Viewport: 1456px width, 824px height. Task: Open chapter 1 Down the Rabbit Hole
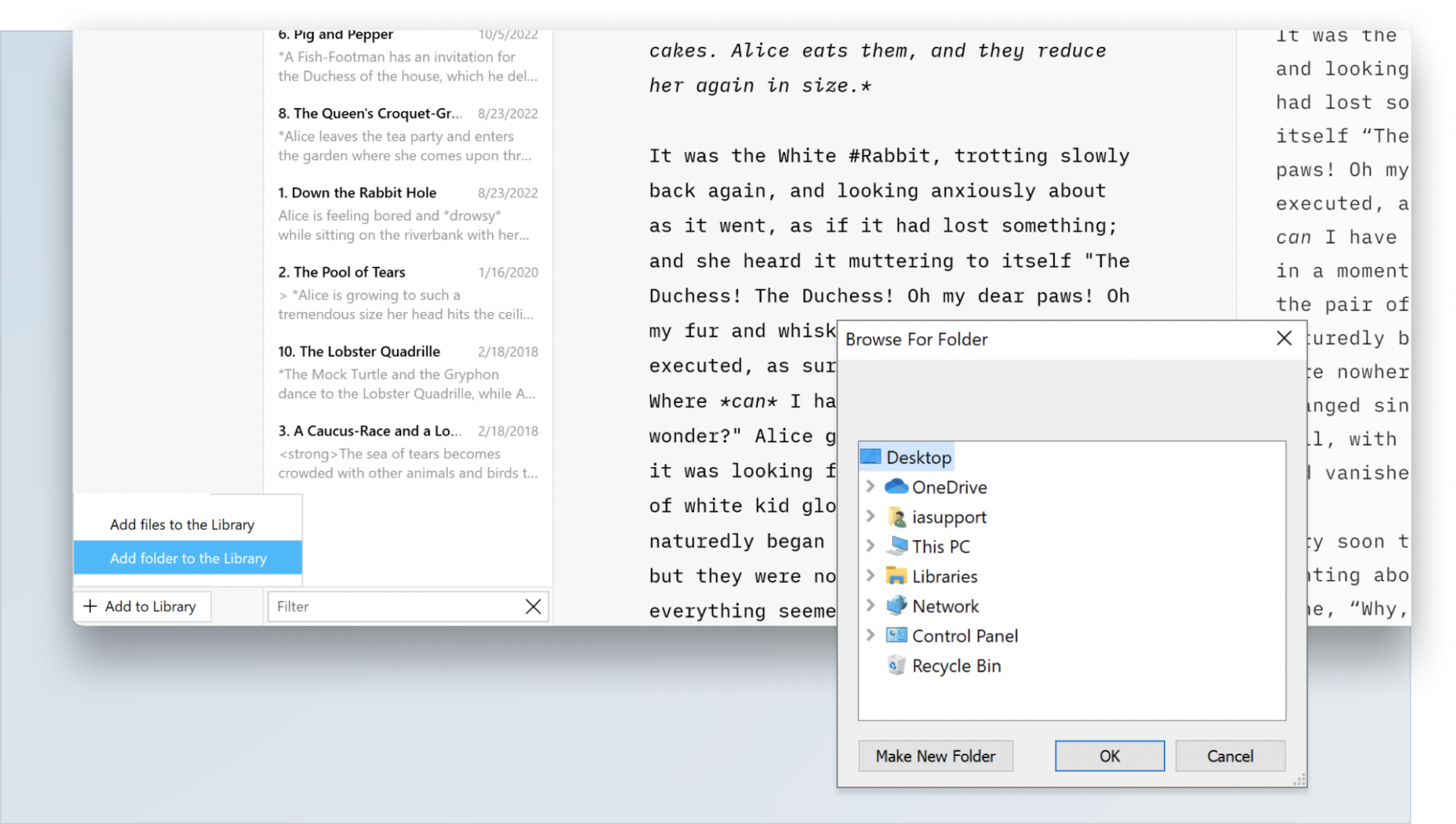click(357, 192)
